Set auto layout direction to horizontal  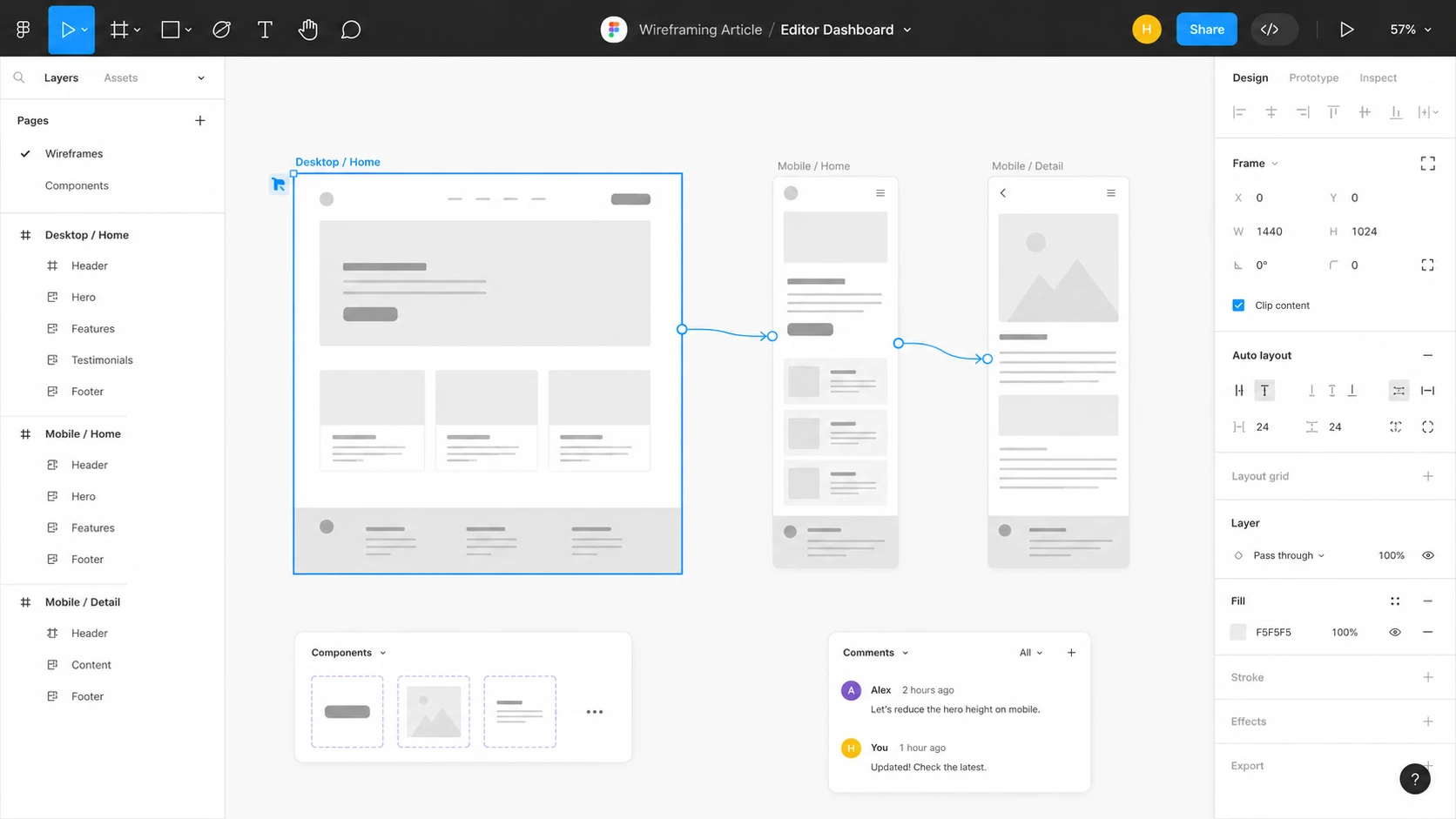pos(1239,391)
